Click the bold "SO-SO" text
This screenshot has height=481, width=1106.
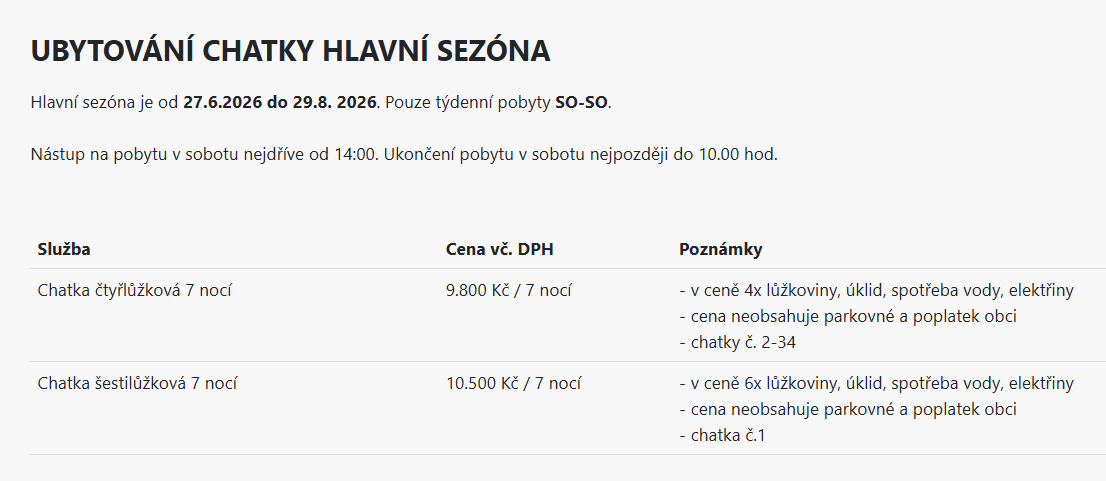tap(582, 102)
